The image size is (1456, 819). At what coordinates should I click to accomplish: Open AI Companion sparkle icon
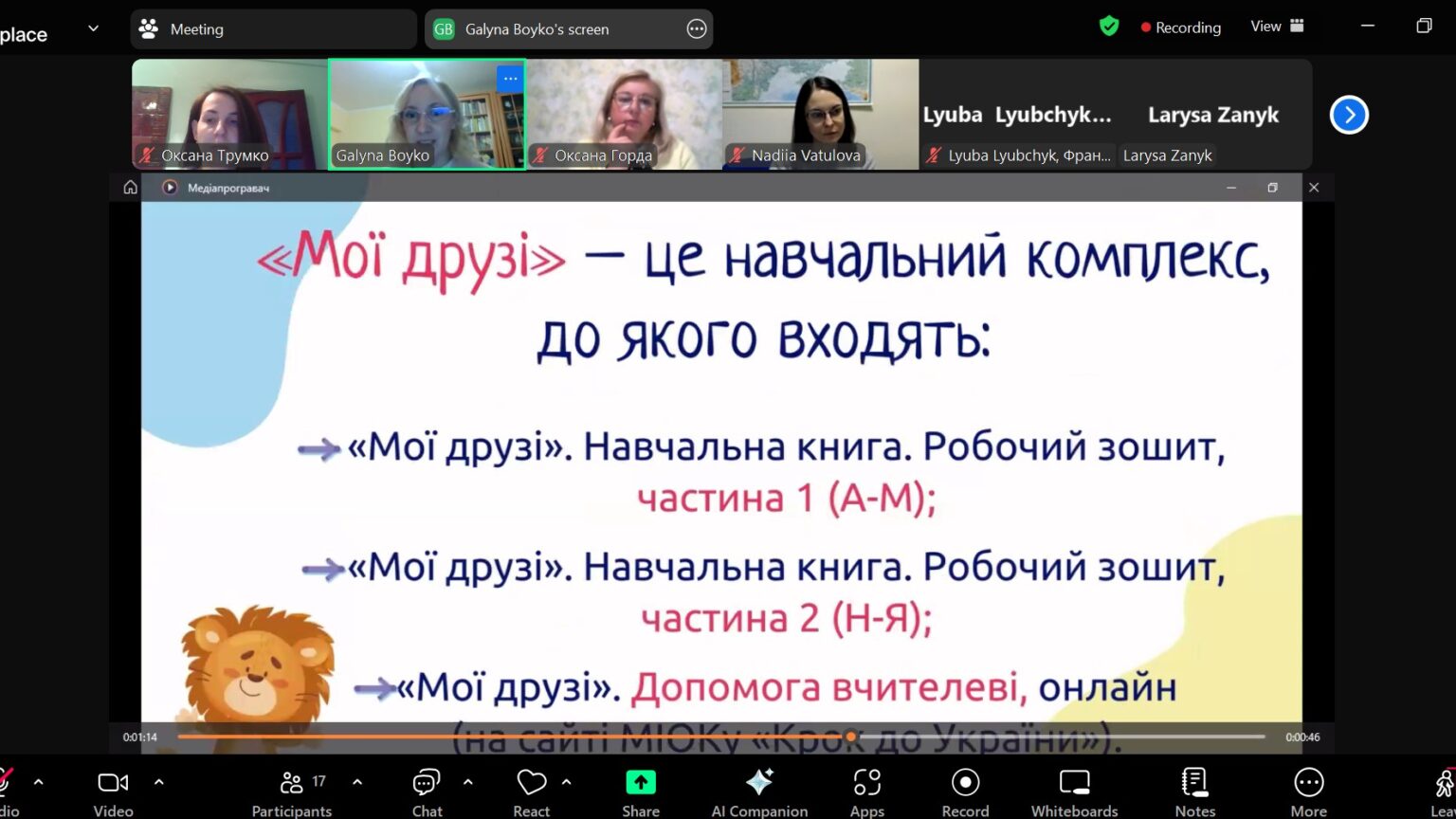(x=759, y=783)
